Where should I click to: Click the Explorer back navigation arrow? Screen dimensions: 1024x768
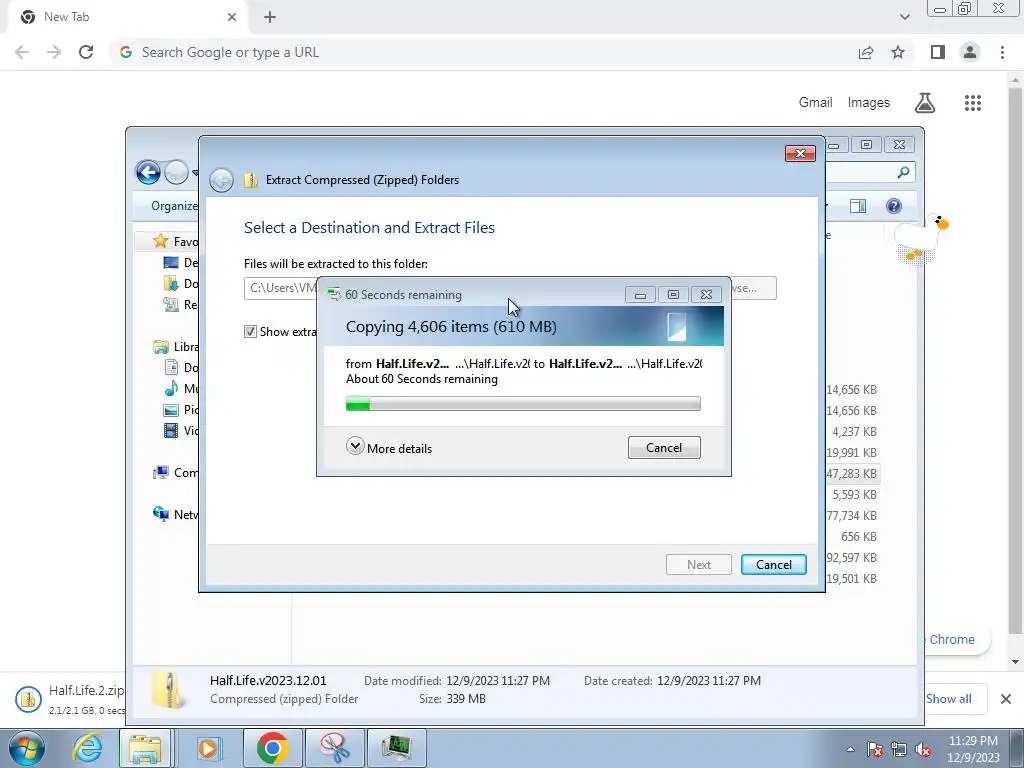pyautogui.click(x=148, y=172)
